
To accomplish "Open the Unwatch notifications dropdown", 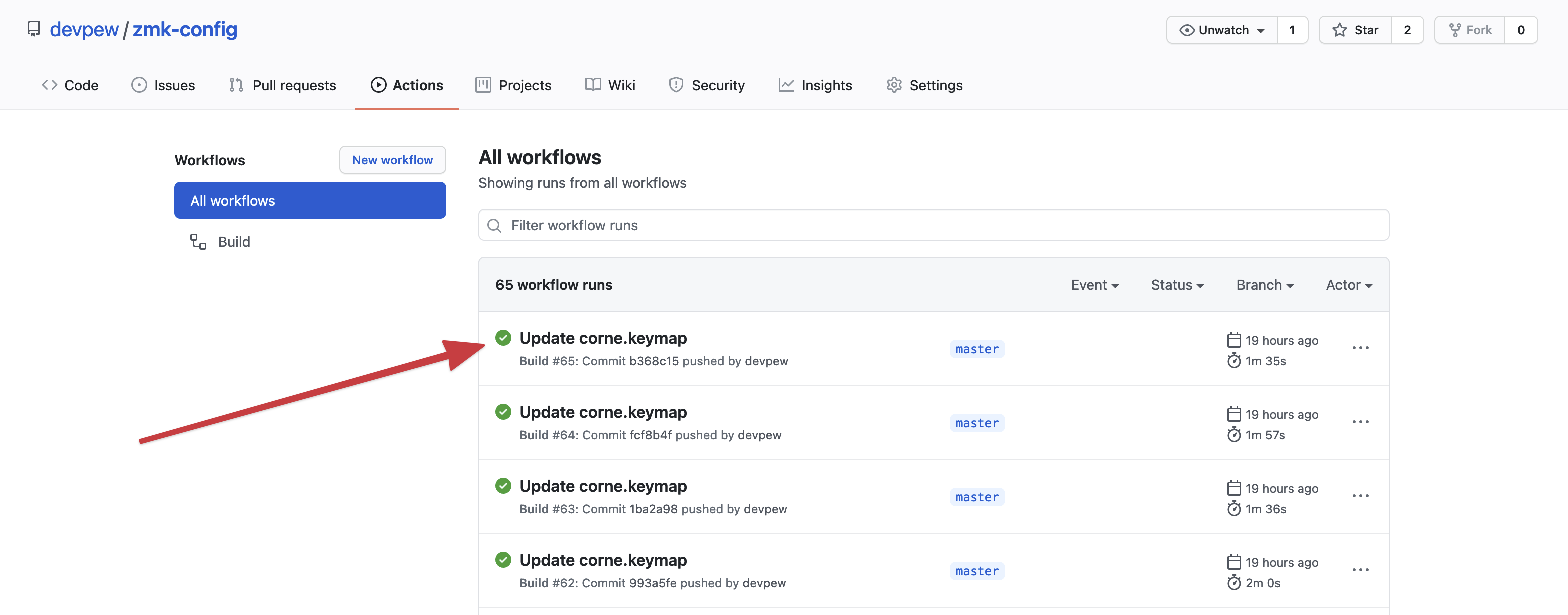I will click(x=1222, y=30).
